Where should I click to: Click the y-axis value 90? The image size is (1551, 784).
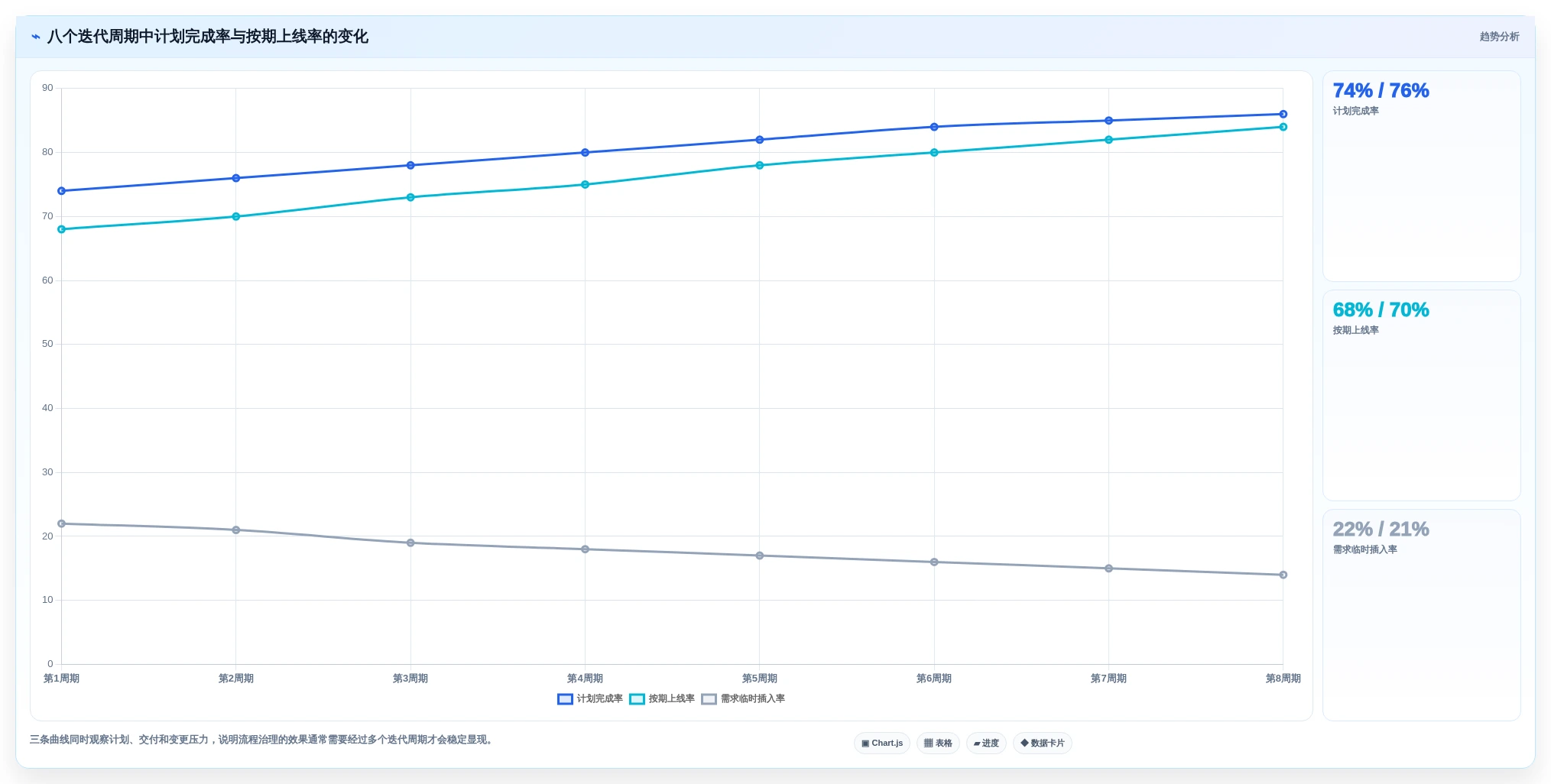tap(47, 88)
